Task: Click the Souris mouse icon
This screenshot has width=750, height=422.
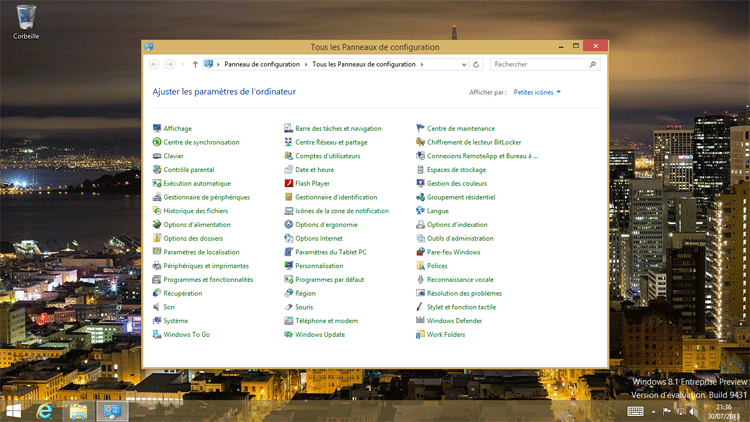Action: 289,307
